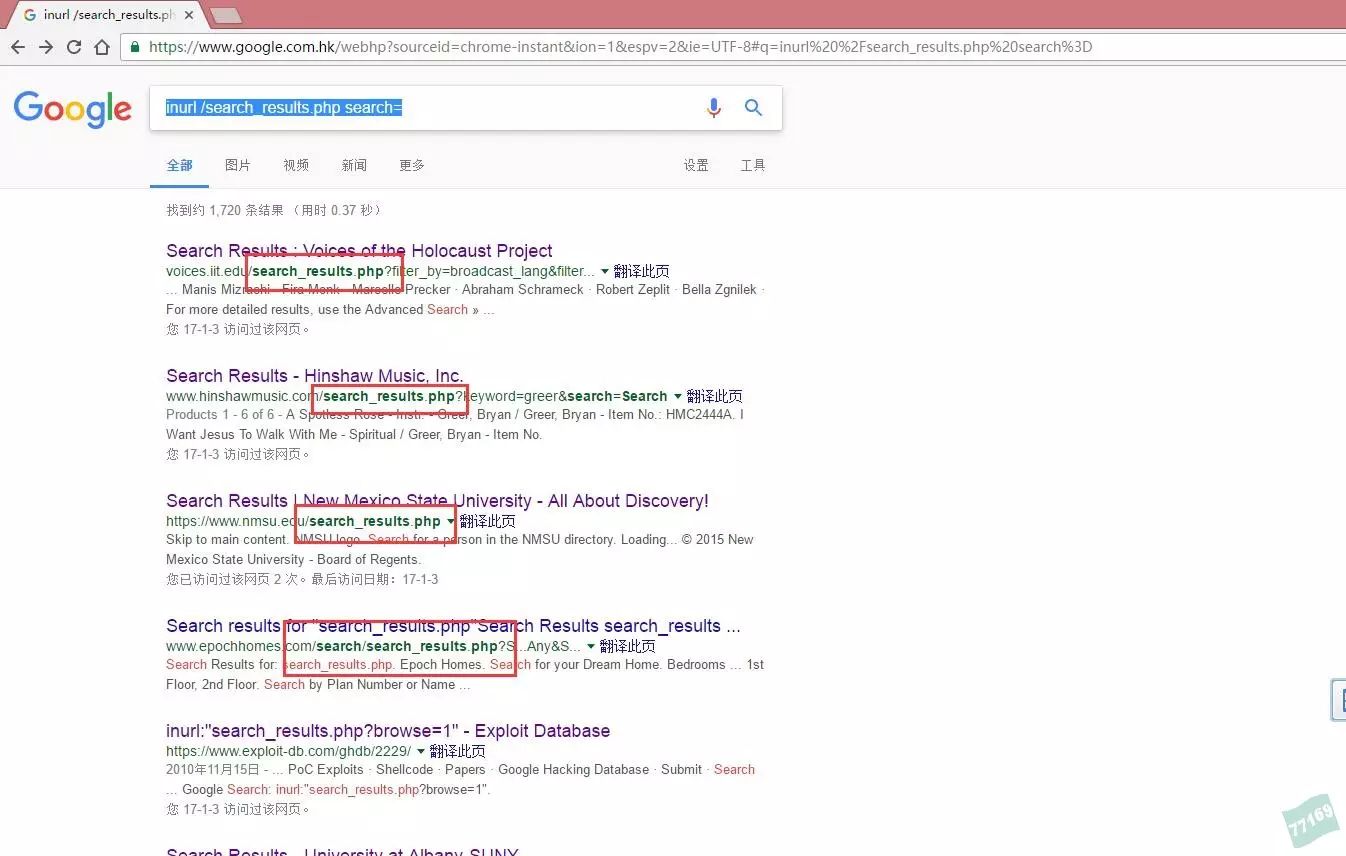
Task: Expand dropdown arrow beside voices.iit.edu URL
Action: 604,271
